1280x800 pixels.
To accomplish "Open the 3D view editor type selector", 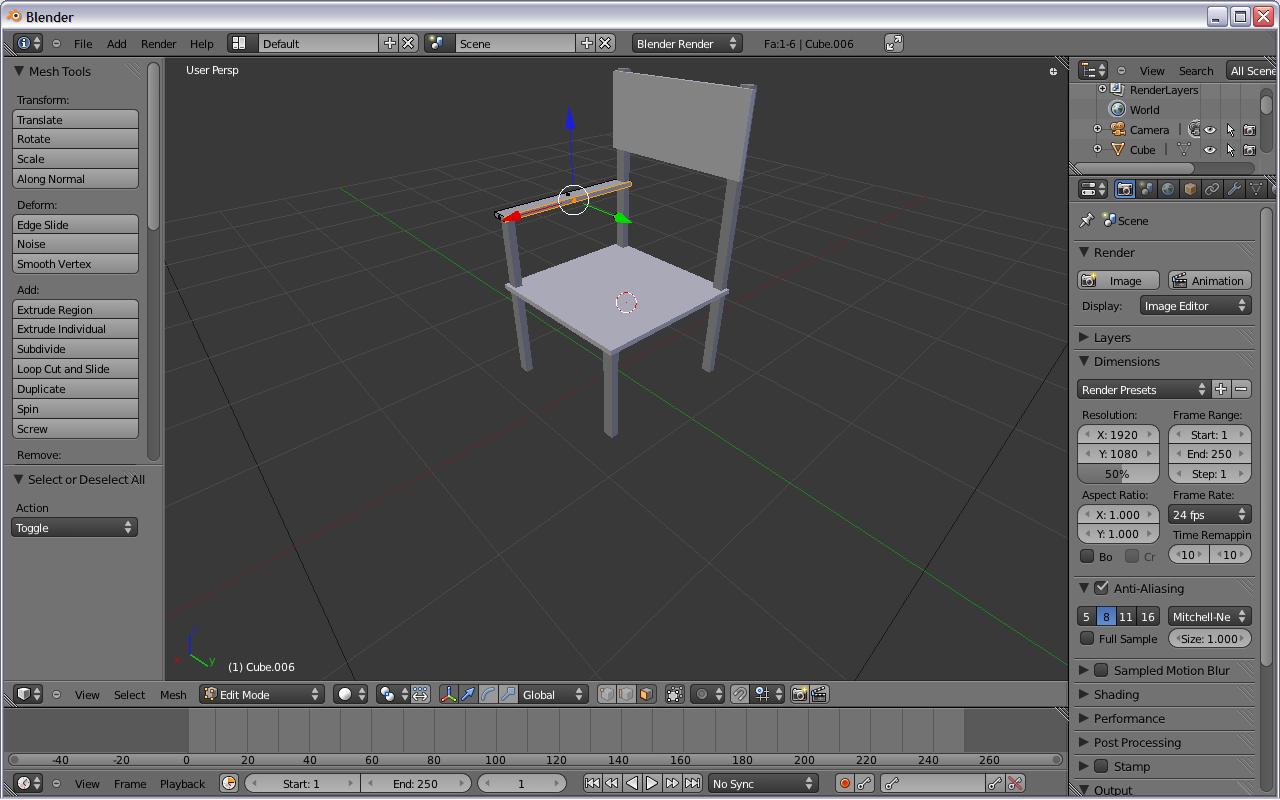I will pyautogui.click(x=29, y=694).
